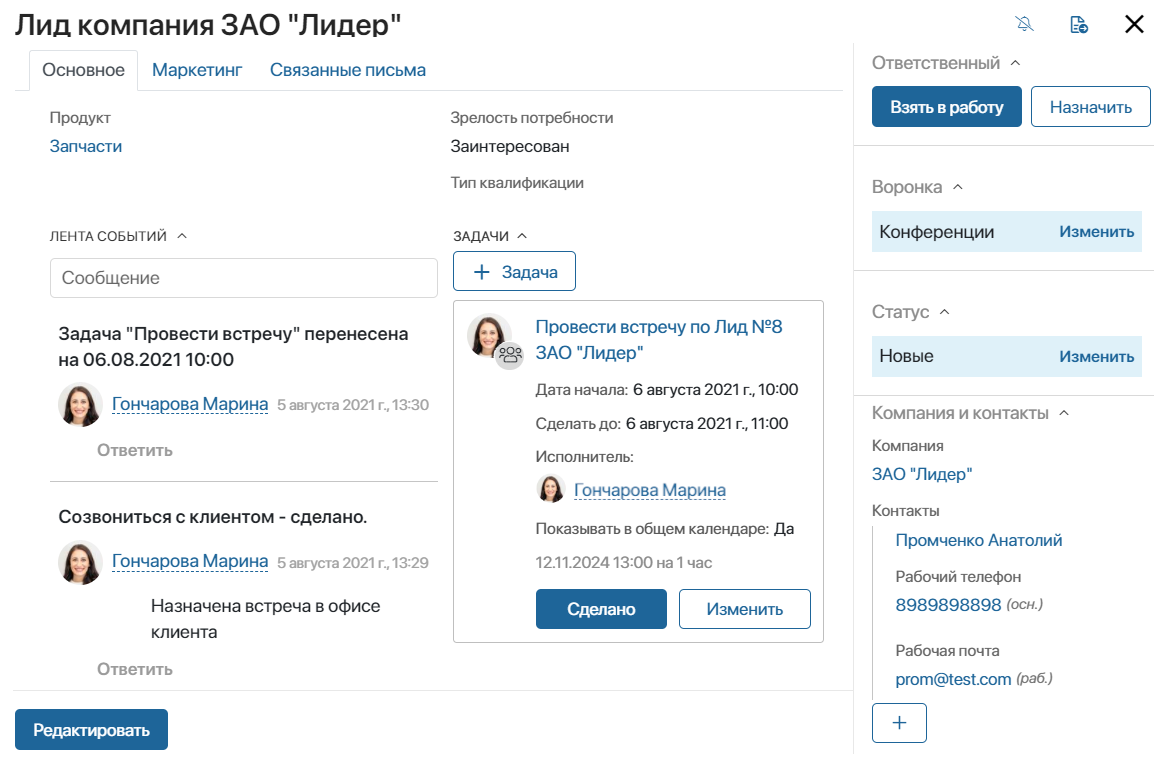Click the Взять в работу button
The width and height of the screenshot is (1165, 764).
point(947,107)
